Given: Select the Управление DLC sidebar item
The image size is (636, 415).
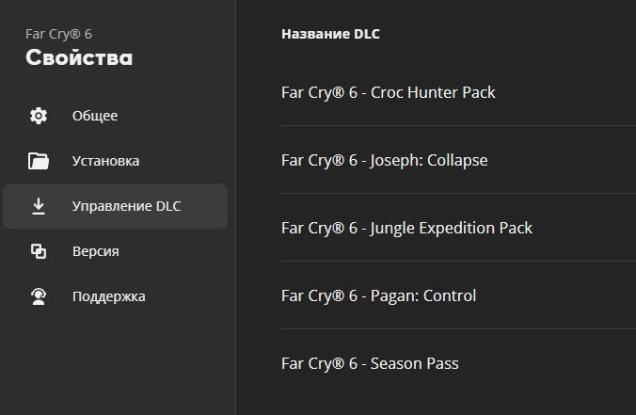Looking at the screenshot, I should coord(126,206).
